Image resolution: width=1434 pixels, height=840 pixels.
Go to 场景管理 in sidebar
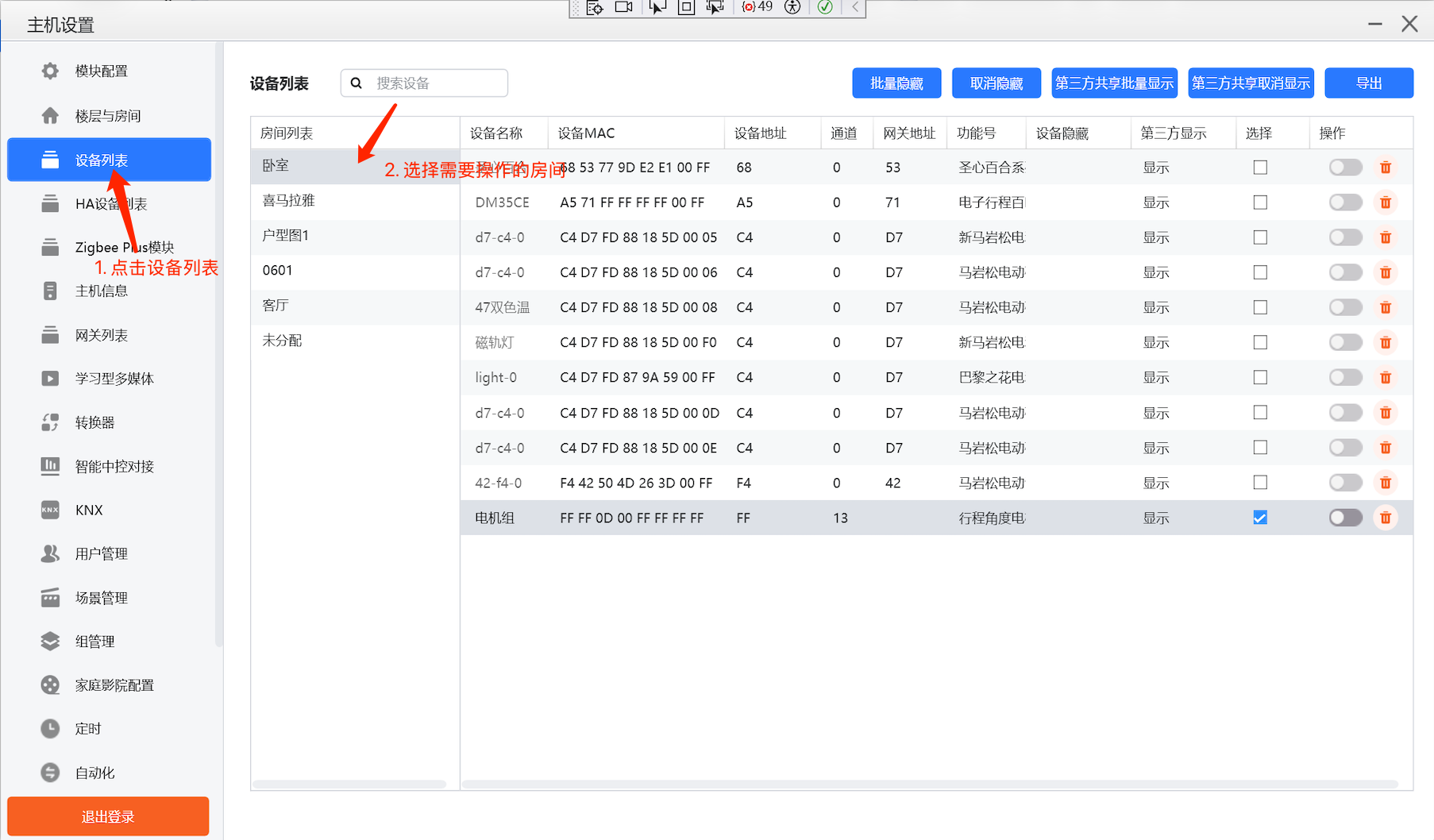(101, 598)
